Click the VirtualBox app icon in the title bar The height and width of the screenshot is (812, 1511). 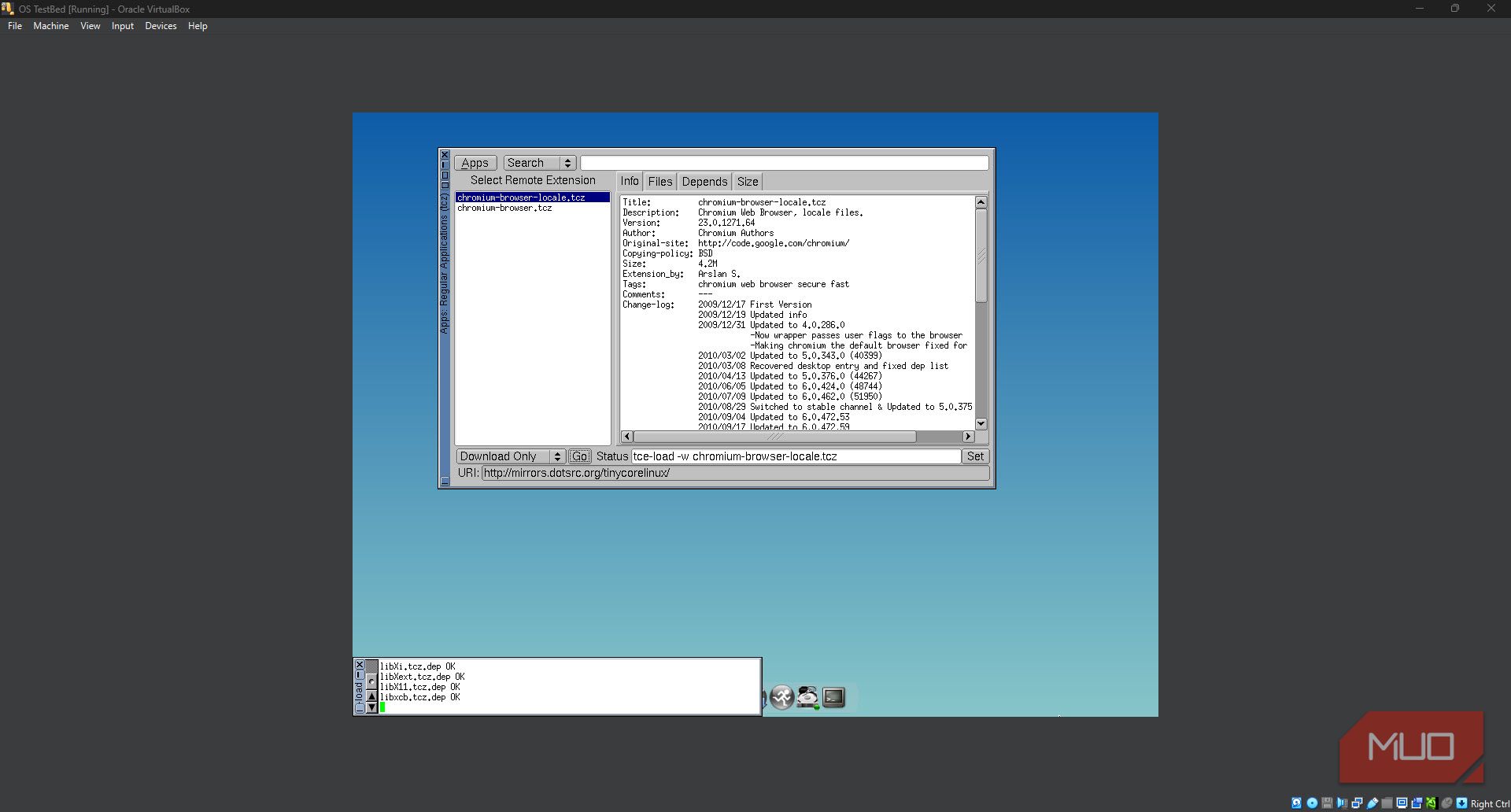(x=8, y=9)
